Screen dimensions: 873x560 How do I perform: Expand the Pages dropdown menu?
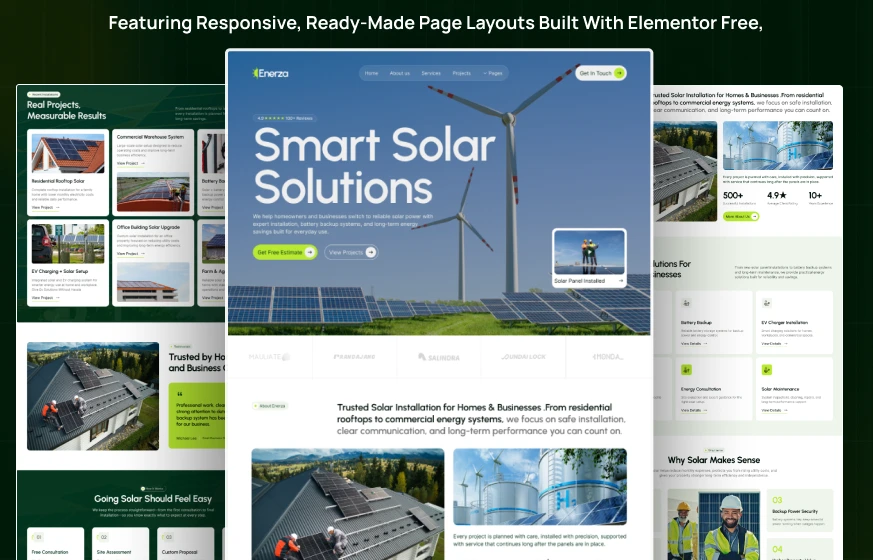493,73
